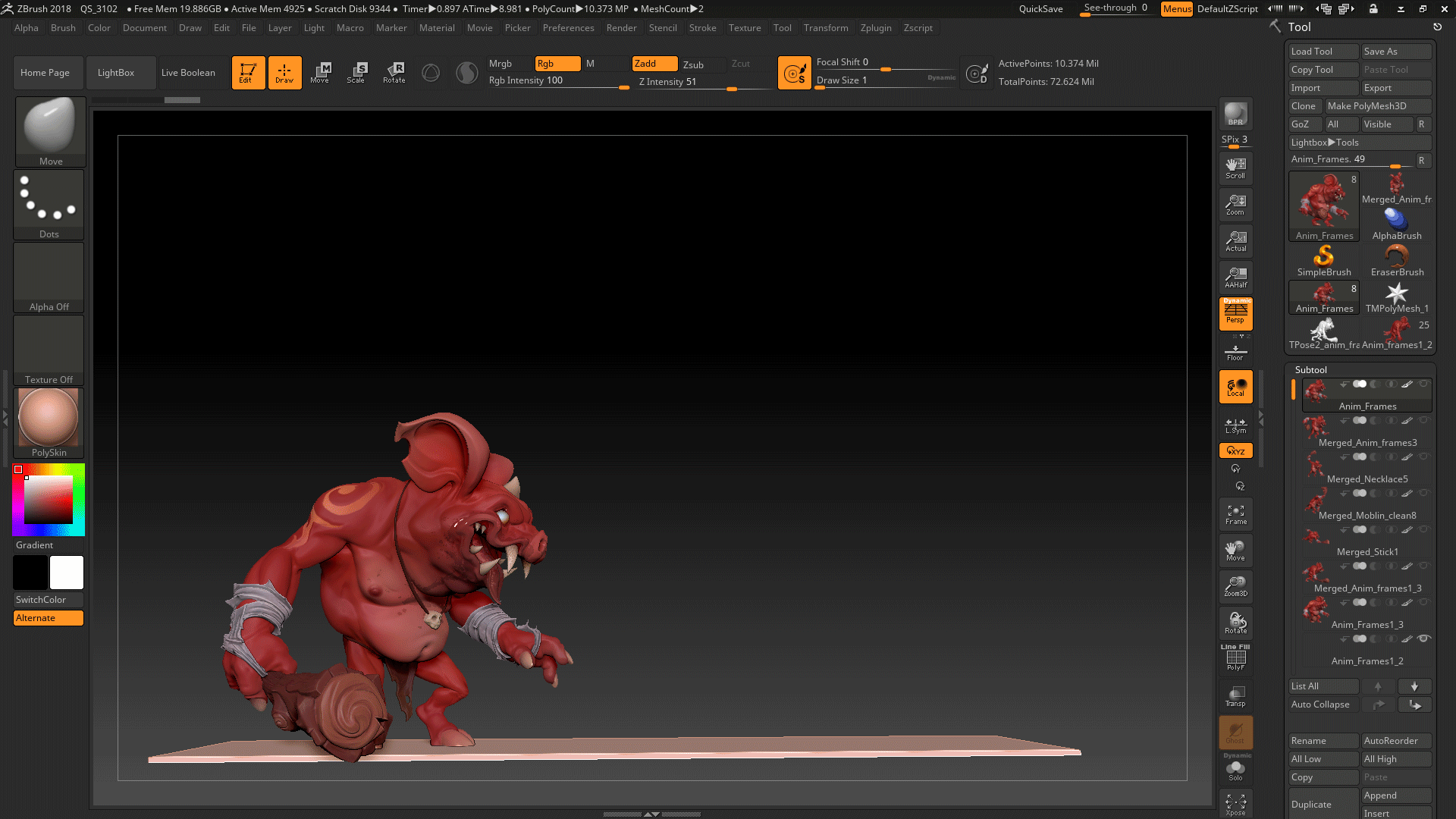Click the Zoom3D icon
Image resolution: width=1456 pixels, height=819 pixels.
(1235, 587)
